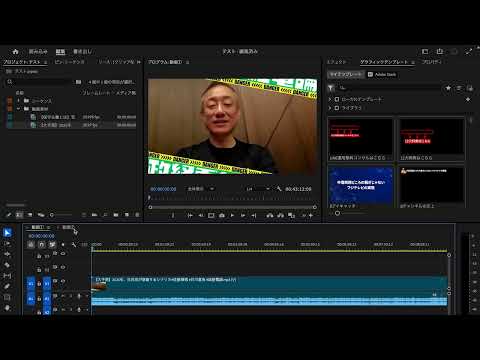Viewport: 480px width, 360px height.
Task: Open the 書き出し export tab
Action: pyautogui.click(x=82, y=52)
